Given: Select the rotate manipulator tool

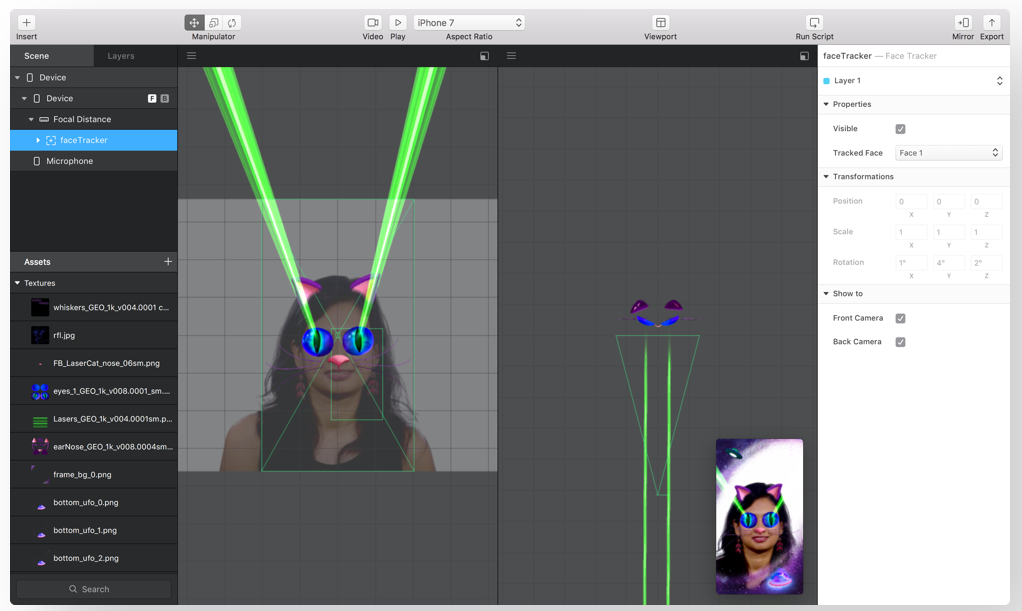Looking at the screenshot, I should coord(232,22).
